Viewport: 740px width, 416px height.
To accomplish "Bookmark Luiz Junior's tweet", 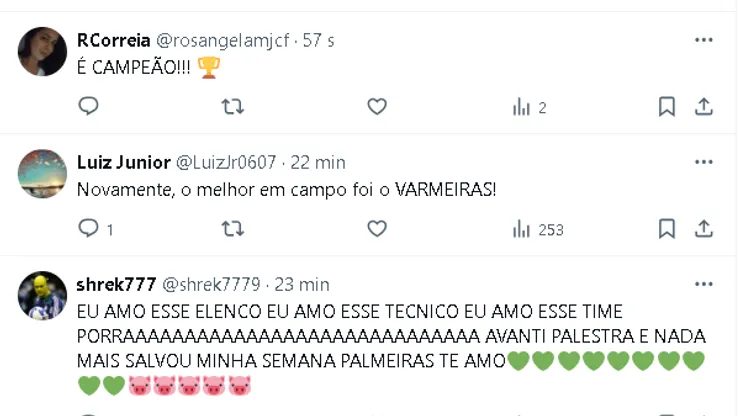I will point(667,229).
